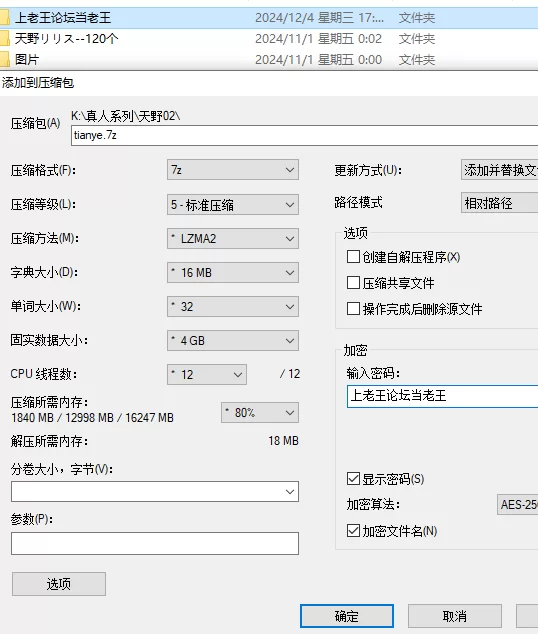Click folder icon next to 图片
Viewport: 538px width, 634px height.
pyautogui.click(x=4, y=60)
